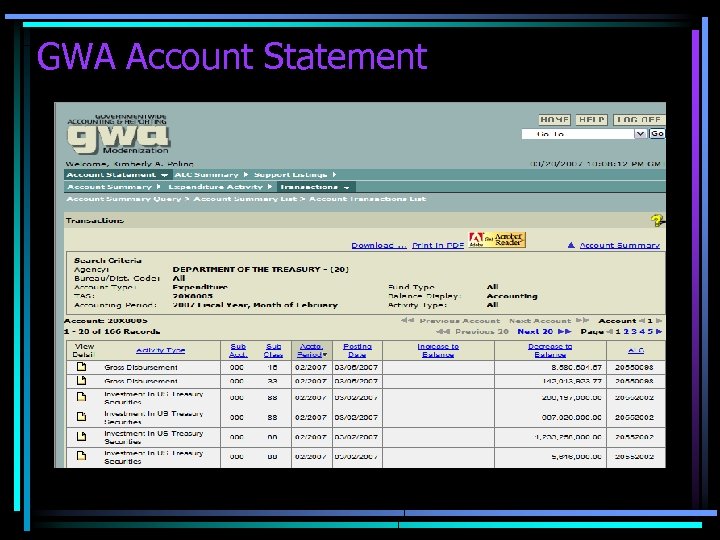The width and height of the screenshot is (720, 540).
Task: Go to page 3 of records
Action: (634, 332)
